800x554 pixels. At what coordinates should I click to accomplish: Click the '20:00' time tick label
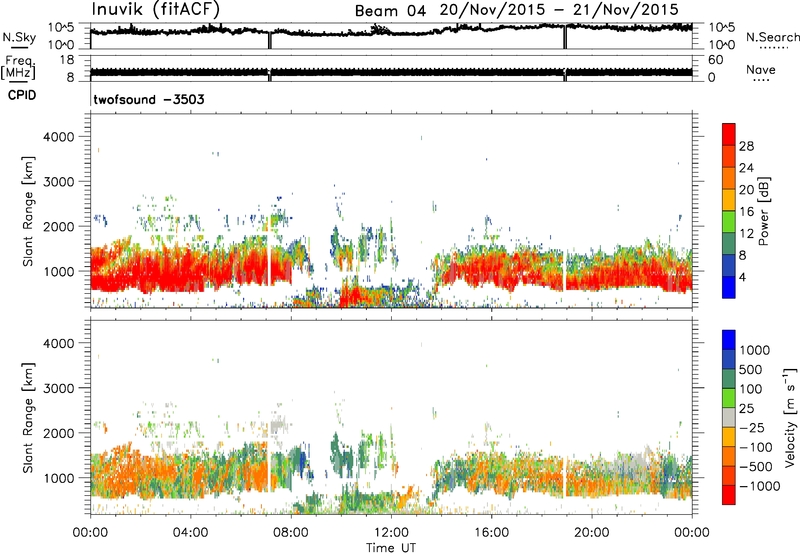[592, 533]
